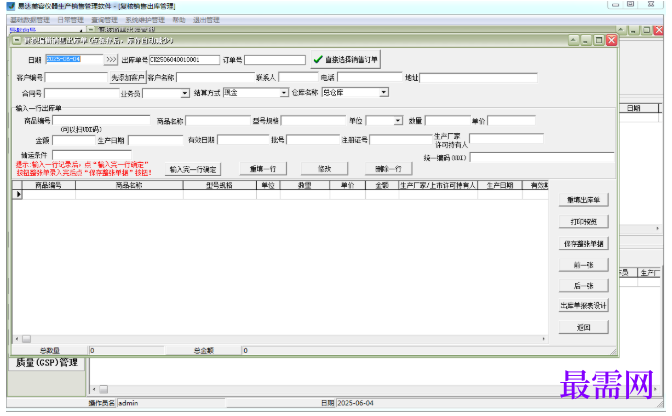This screenshot has width=672, height=416.
Task: Focus the 储运条件 input field
Action: (92, 155)
